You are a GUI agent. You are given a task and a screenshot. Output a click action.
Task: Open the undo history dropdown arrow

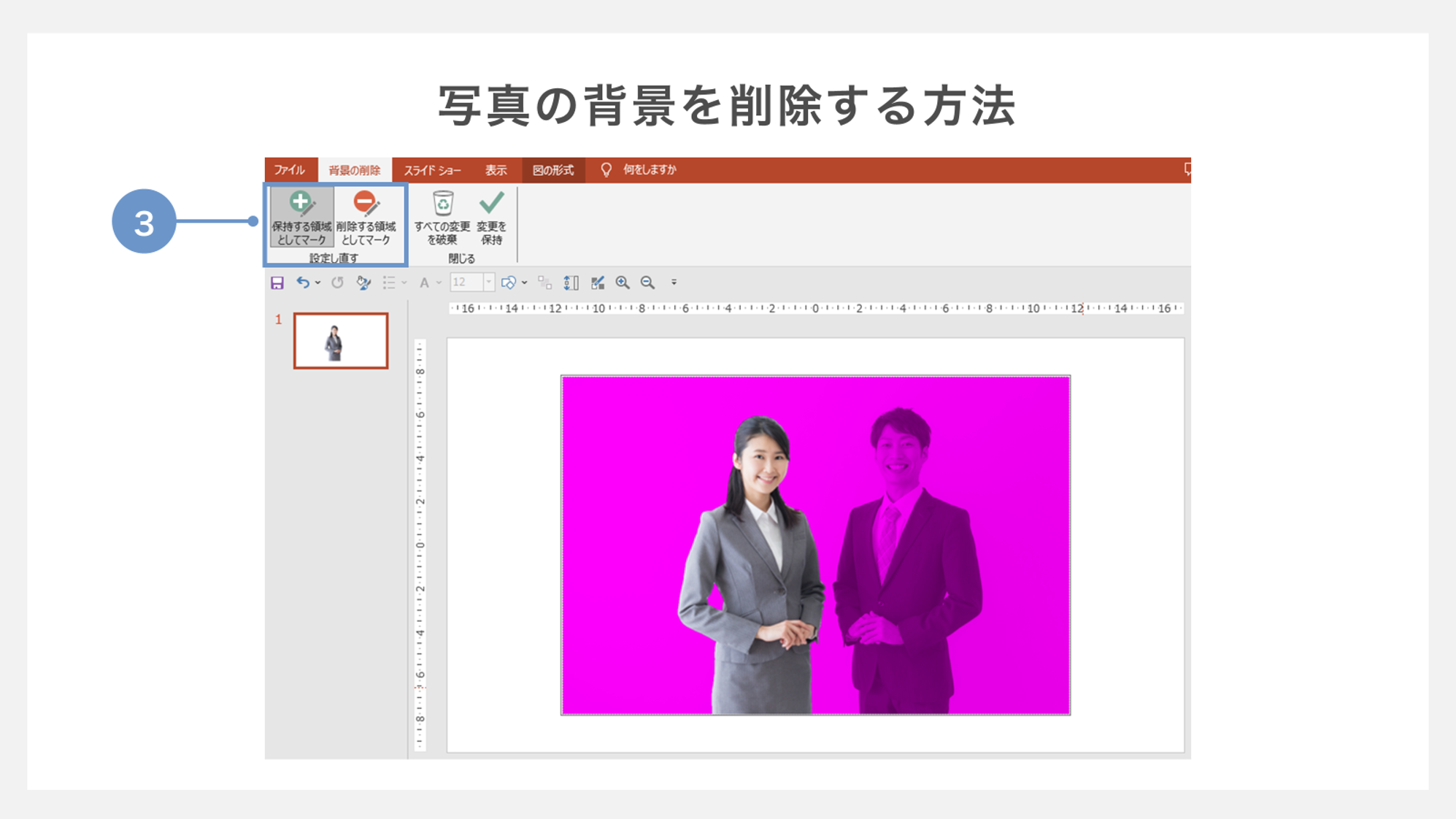point(317,282)
